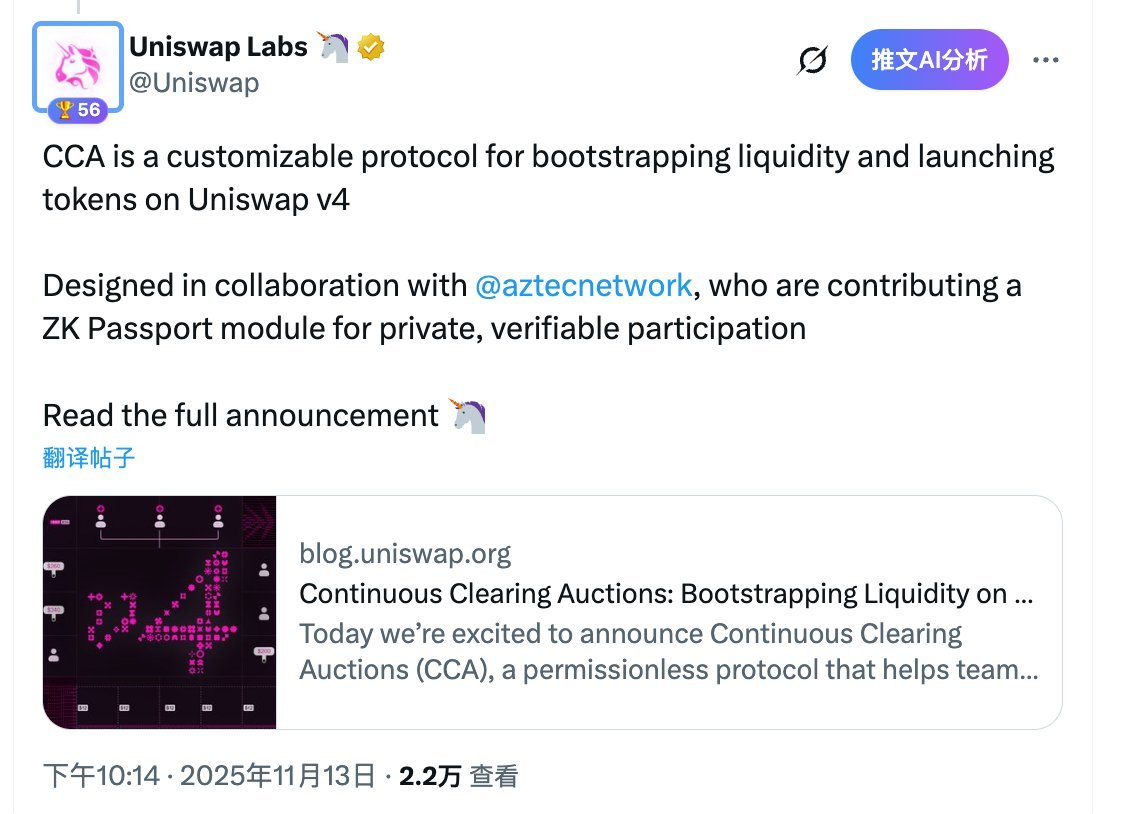The image size is (1140, 814).
Task: Open the Uniswap Labs display name
Action: coord(219,47)
